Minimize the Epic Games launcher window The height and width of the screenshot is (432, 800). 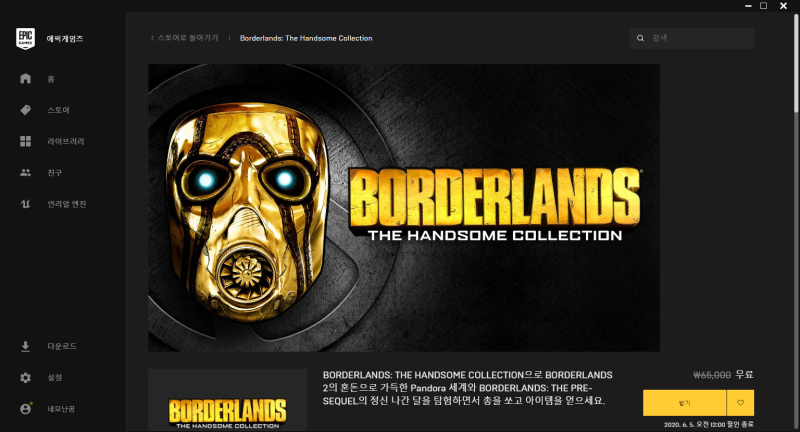[x=748, y=6]
